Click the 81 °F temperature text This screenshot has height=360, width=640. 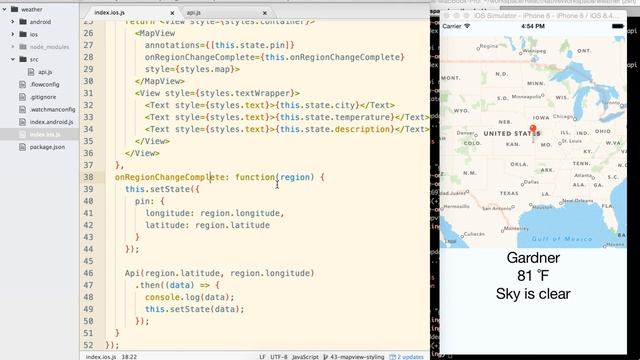pyautogui.click(x=533, y=276)
